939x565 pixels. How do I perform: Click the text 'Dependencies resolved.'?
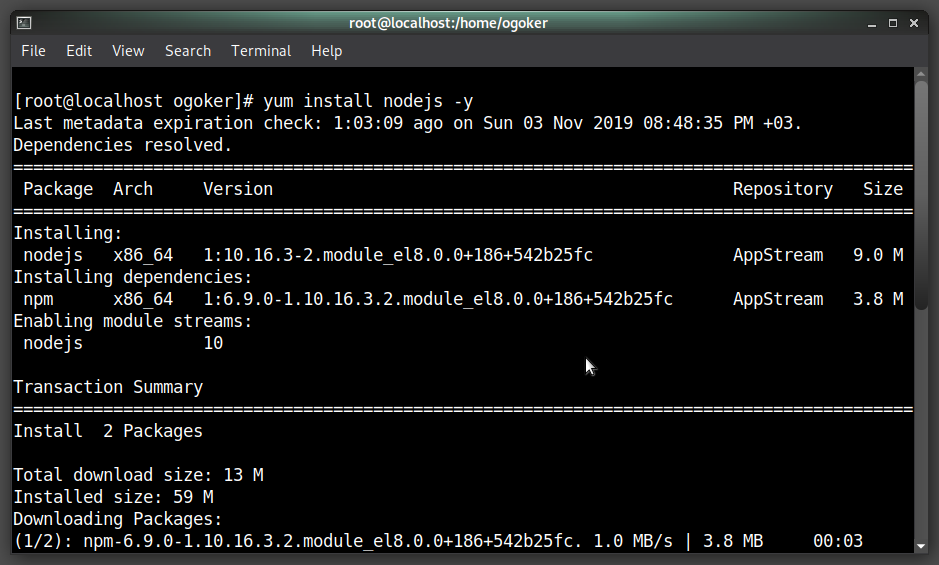pos(123,145)
